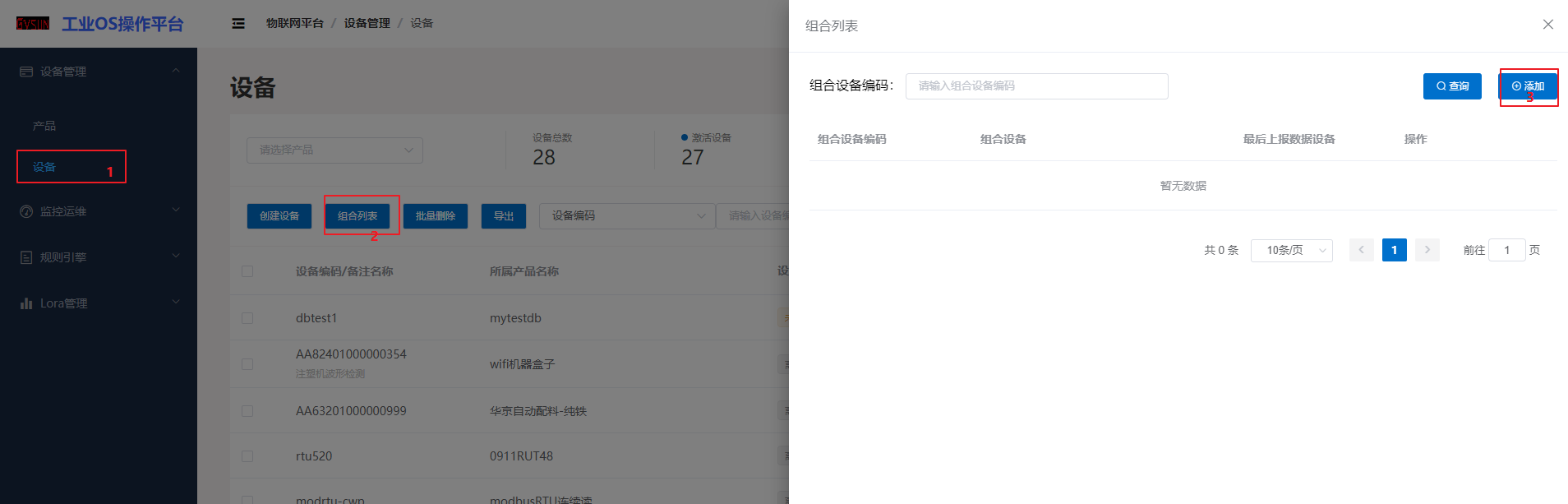
Task: Click the 规则引擎 sidebar icon
Action: (x=26, y=257)
